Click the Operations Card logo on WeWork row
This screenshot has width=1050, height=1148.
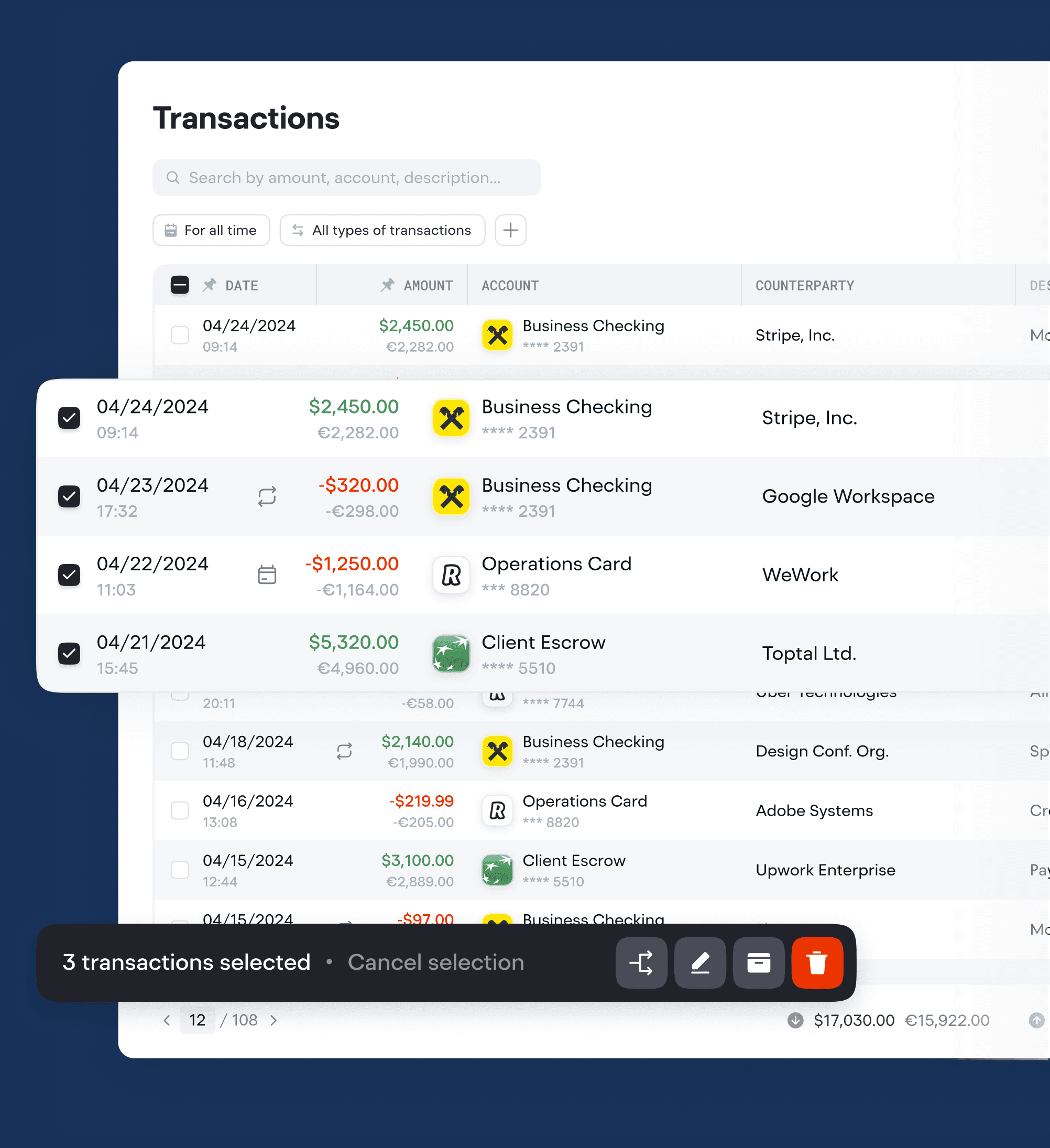(451, 575)
